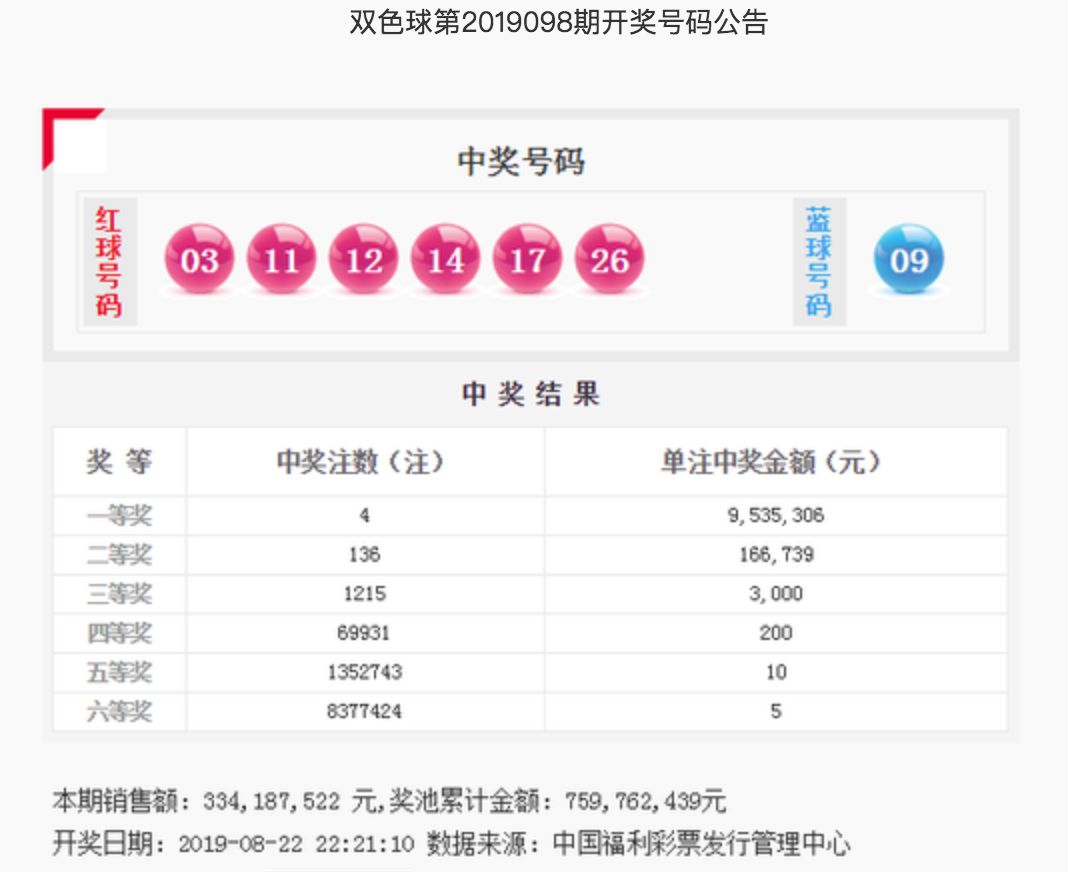Viewport: 1068px width, 872px height.
Task: Select the 一等奖 row label
Action: point(119,515)
